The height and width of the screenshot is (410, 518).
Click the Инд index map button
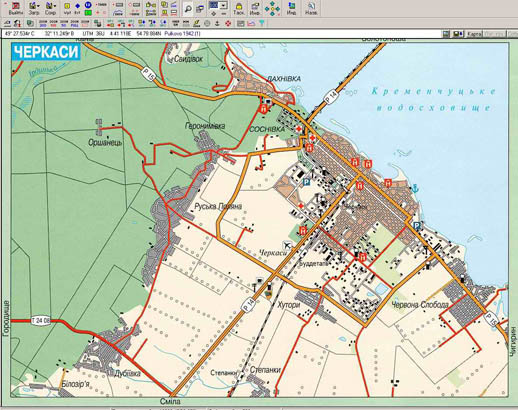(292, 9)
